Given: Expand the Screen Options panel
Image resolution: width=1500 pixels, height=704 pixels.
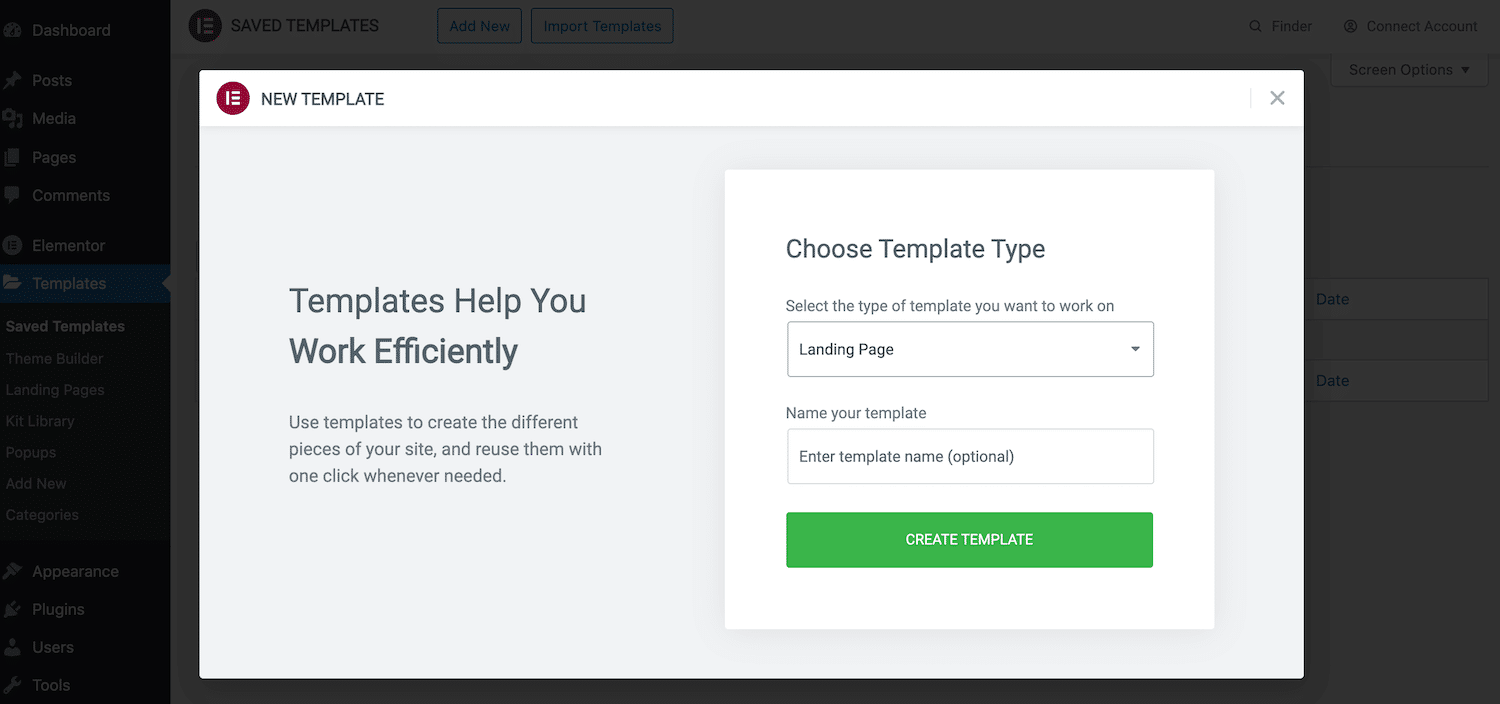Looking at the screenshot, I should click(1409, 70).
